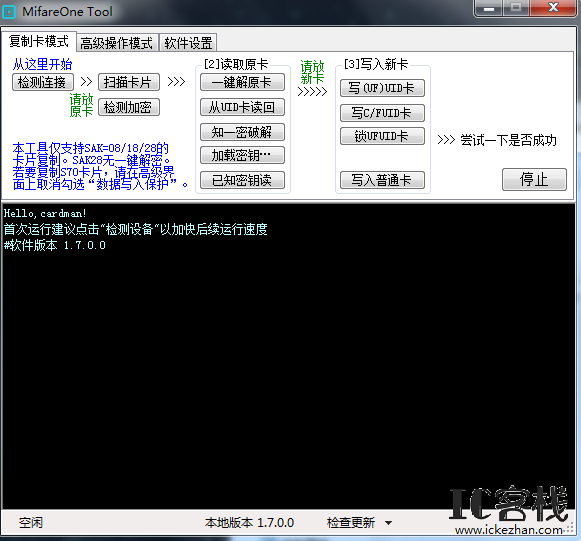
Task: Expand the 检查更新 dropdown arrow
Action: [388, 523]
